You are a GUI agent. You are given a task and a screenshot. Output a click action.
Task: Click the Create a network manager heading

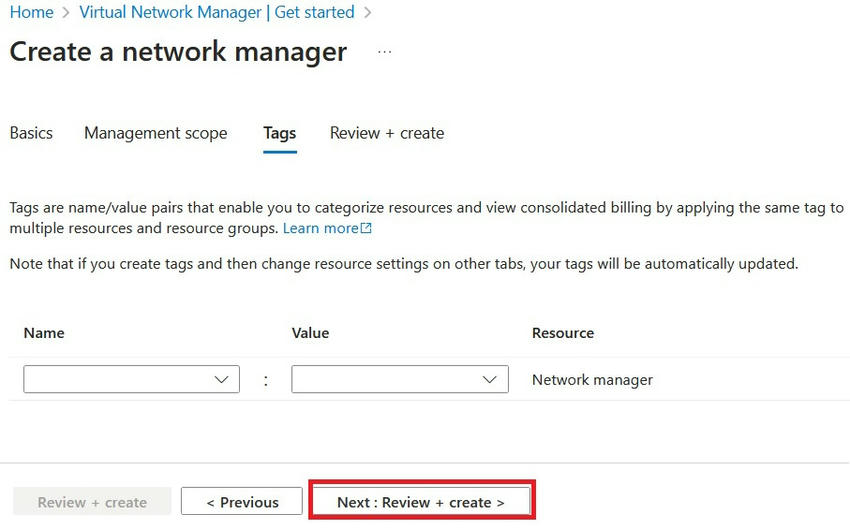[178, 52]
